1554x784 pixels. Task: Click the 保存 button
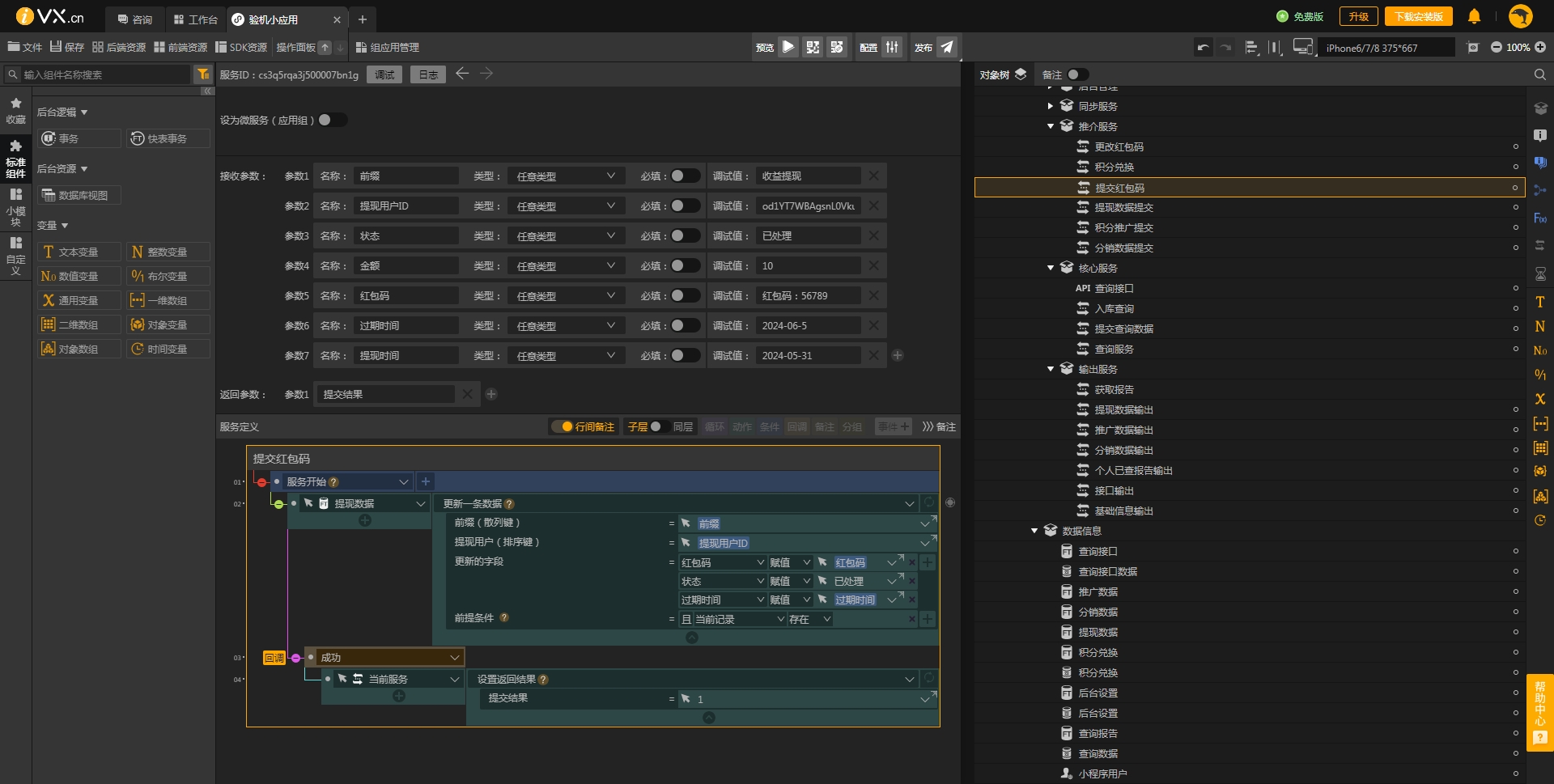pyautogui.click(x=67, y=47)
